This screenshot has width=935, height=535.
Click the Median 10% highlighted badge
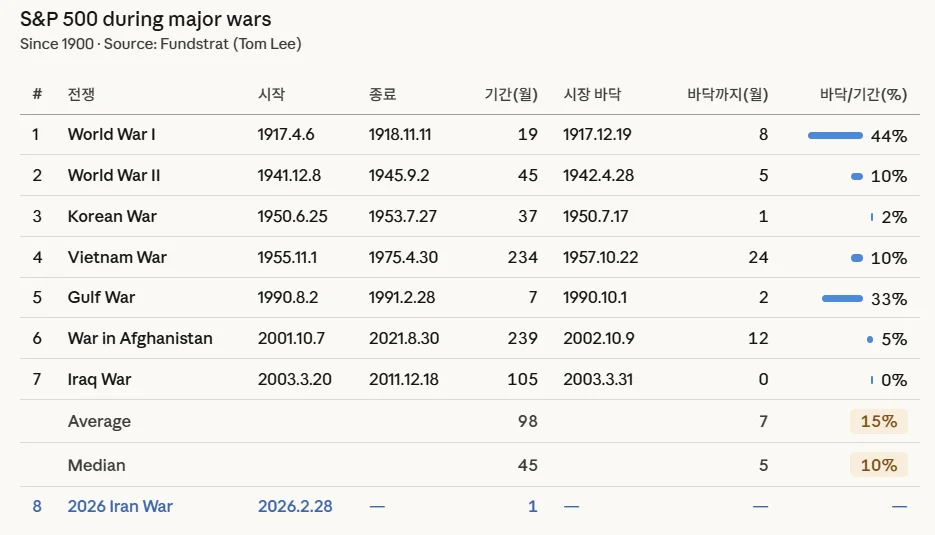878,465
